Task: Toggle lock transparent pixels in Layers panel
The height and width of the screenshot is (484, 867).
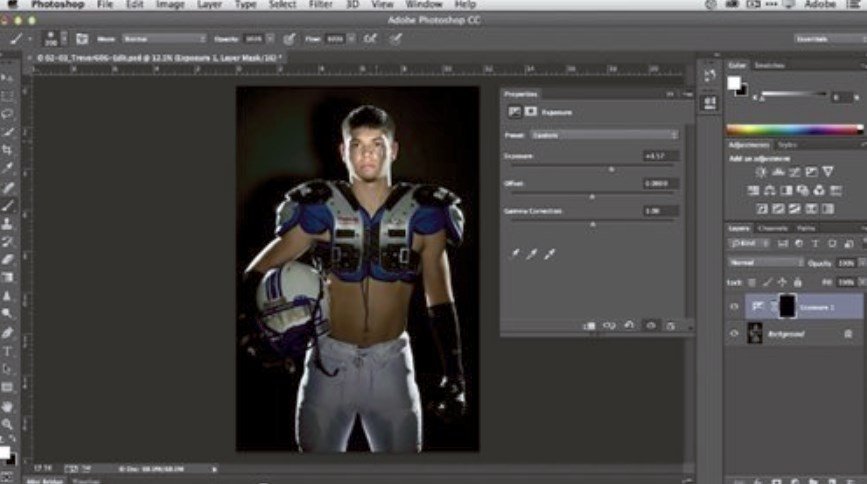Action: click(x=752, y=283)
